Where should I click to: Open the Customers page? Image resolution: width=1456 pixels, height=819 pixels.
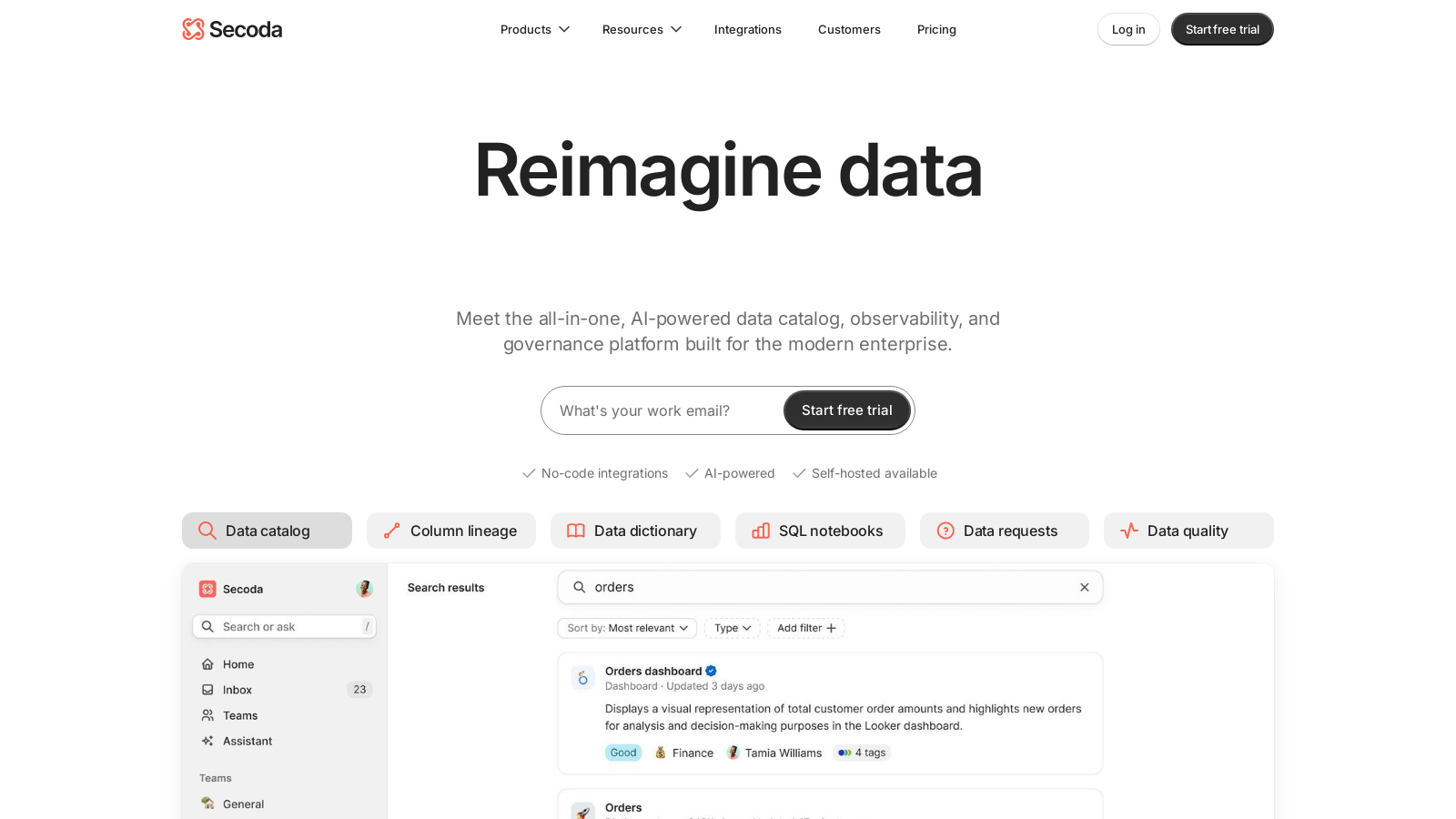tap(849, 29)
